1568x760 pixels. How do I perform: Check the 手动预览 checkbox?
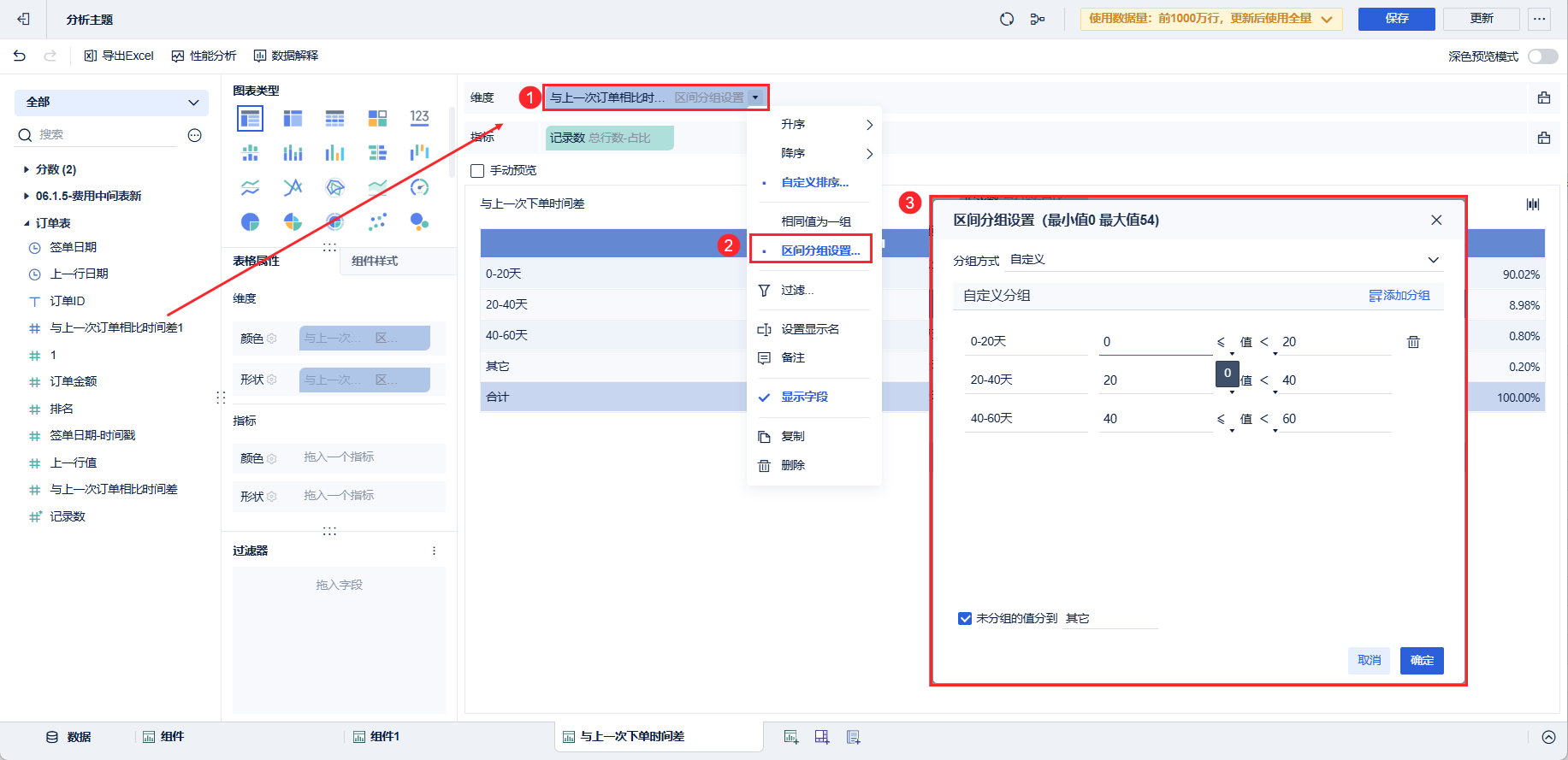(x=477, y=171)
